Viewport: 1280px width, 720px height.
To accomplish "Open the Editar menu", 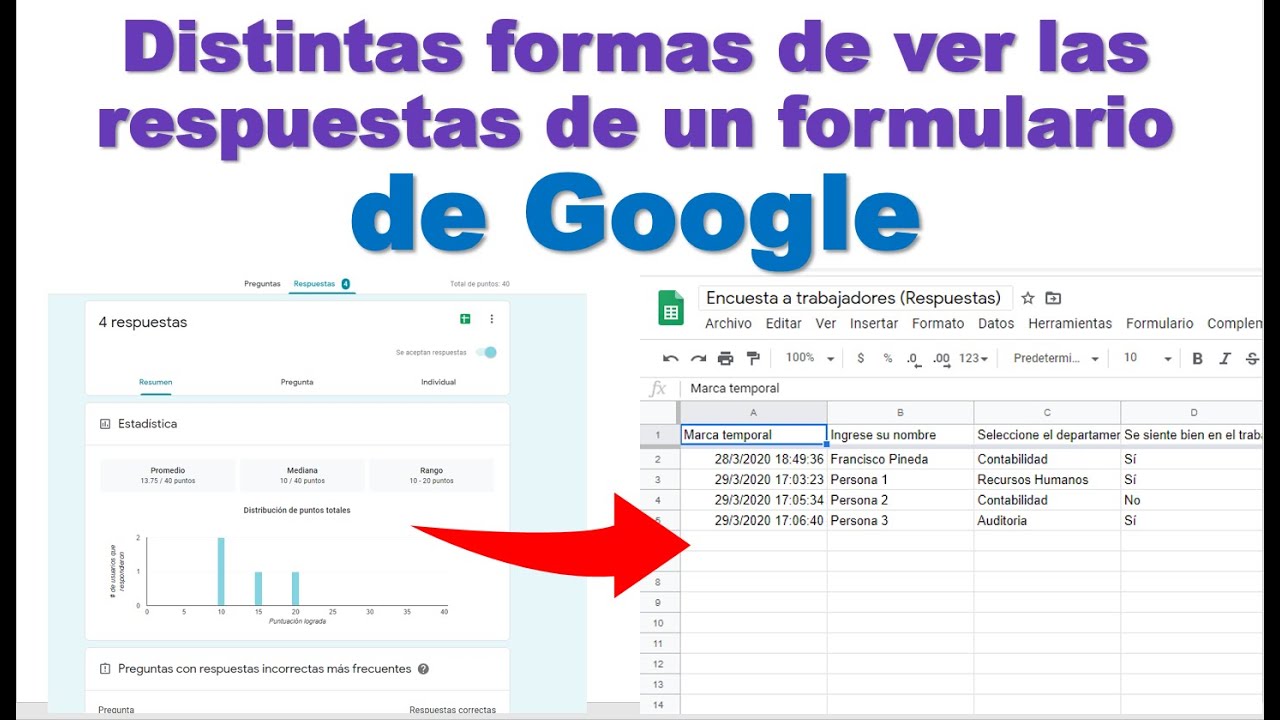I will tap(784, 324).
